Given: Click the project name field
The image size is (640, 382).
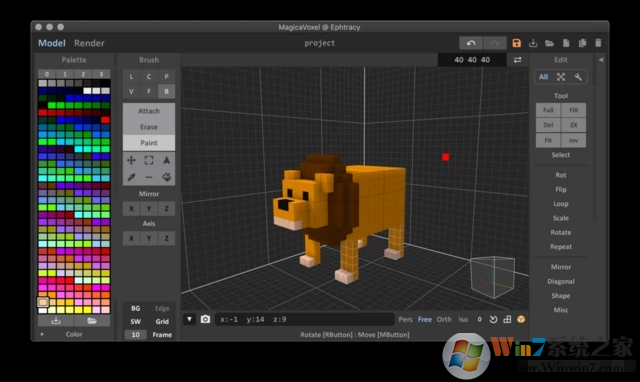Looking at the screenshot, I should pos(320,43).
